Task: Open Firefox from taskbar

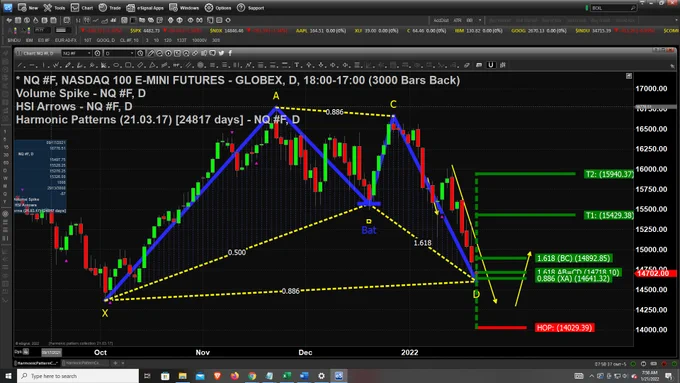Action: [235, 376]
